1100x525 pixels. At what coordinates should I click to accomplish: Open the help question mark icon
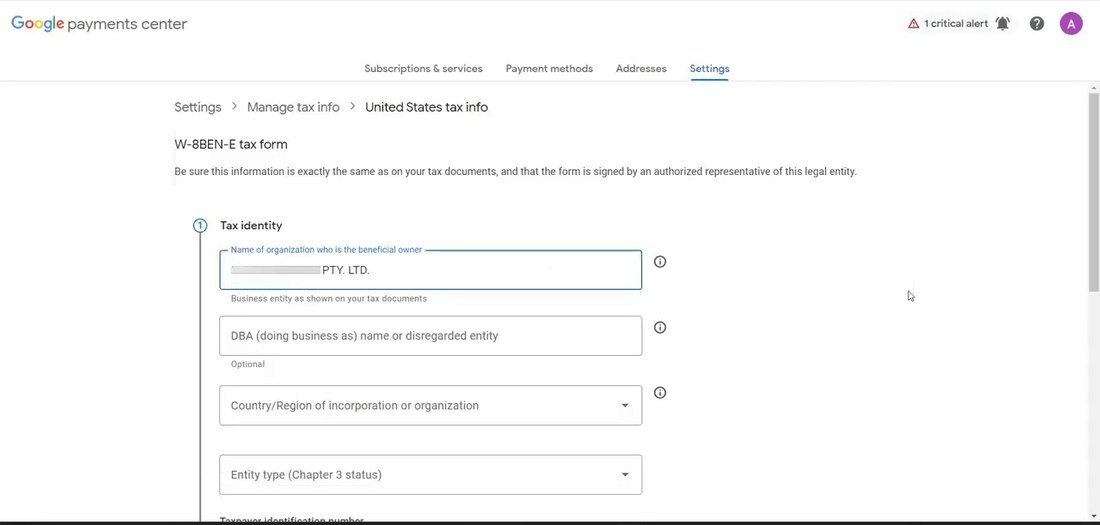click(1037, 24)
